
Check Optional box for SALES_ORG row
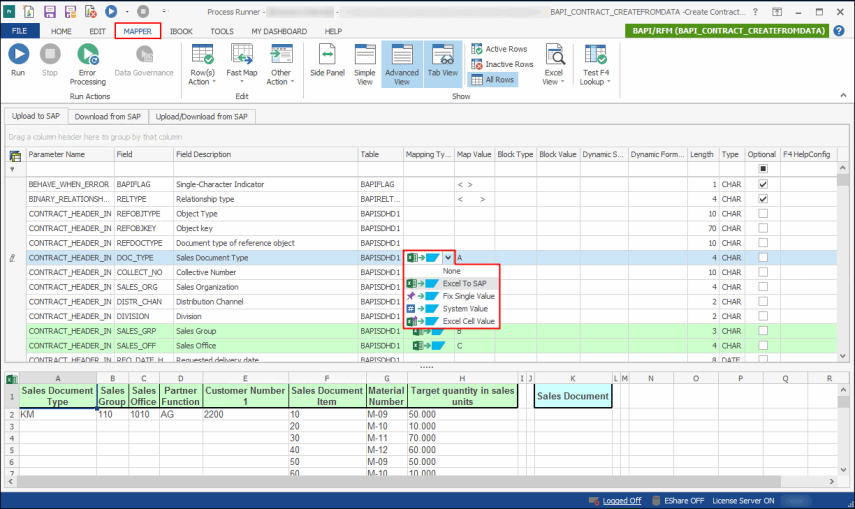point(763,287)
